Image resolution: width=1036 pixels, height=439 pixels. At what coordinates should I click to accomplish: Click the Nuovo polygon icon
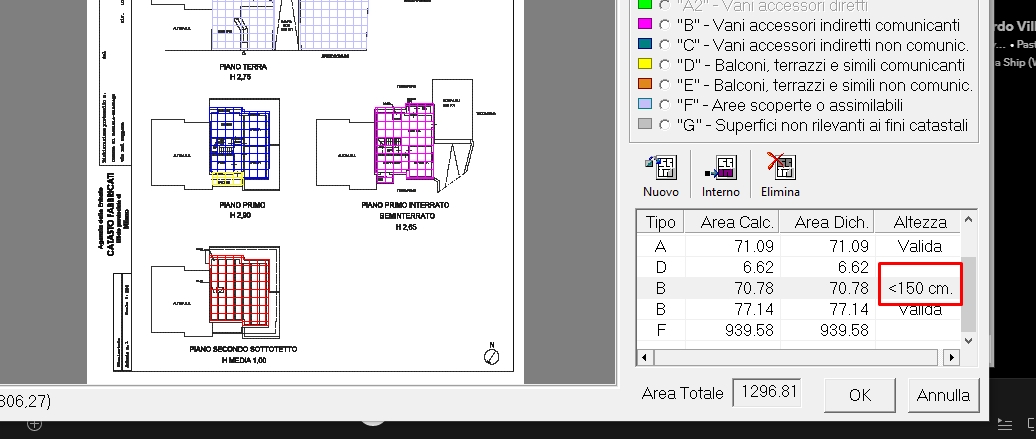[661, 168]
